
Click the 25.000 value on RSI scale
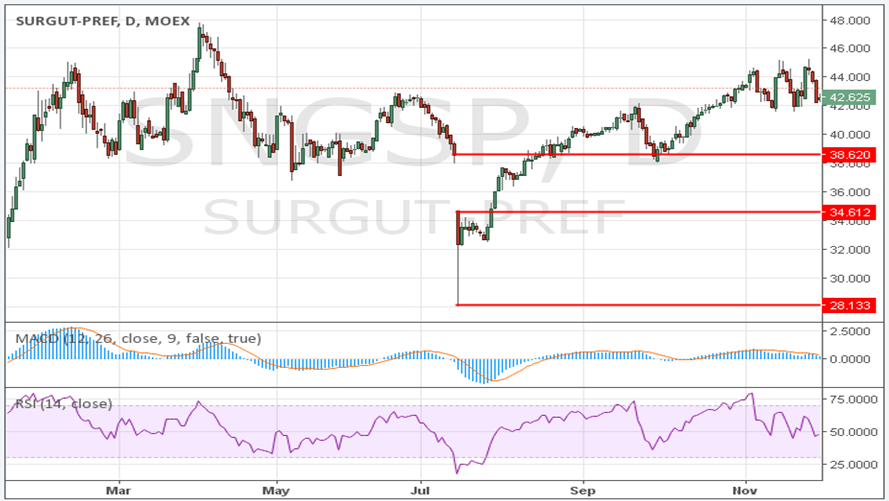[x=854, y=464]
